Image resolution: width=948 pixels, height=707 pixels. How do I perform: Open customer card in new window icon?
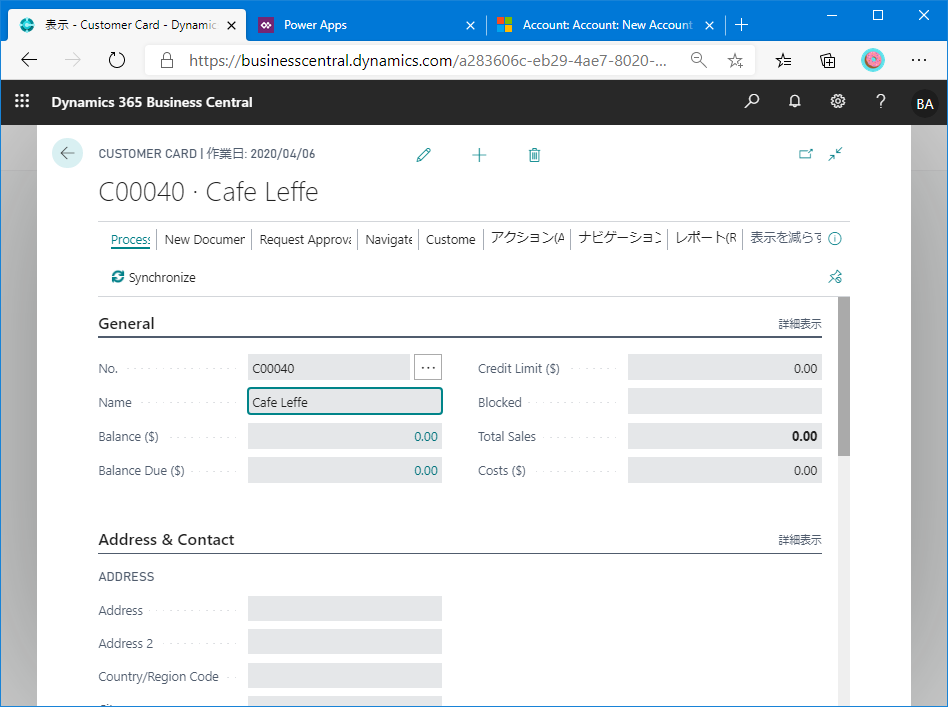[x=805, y=154]
